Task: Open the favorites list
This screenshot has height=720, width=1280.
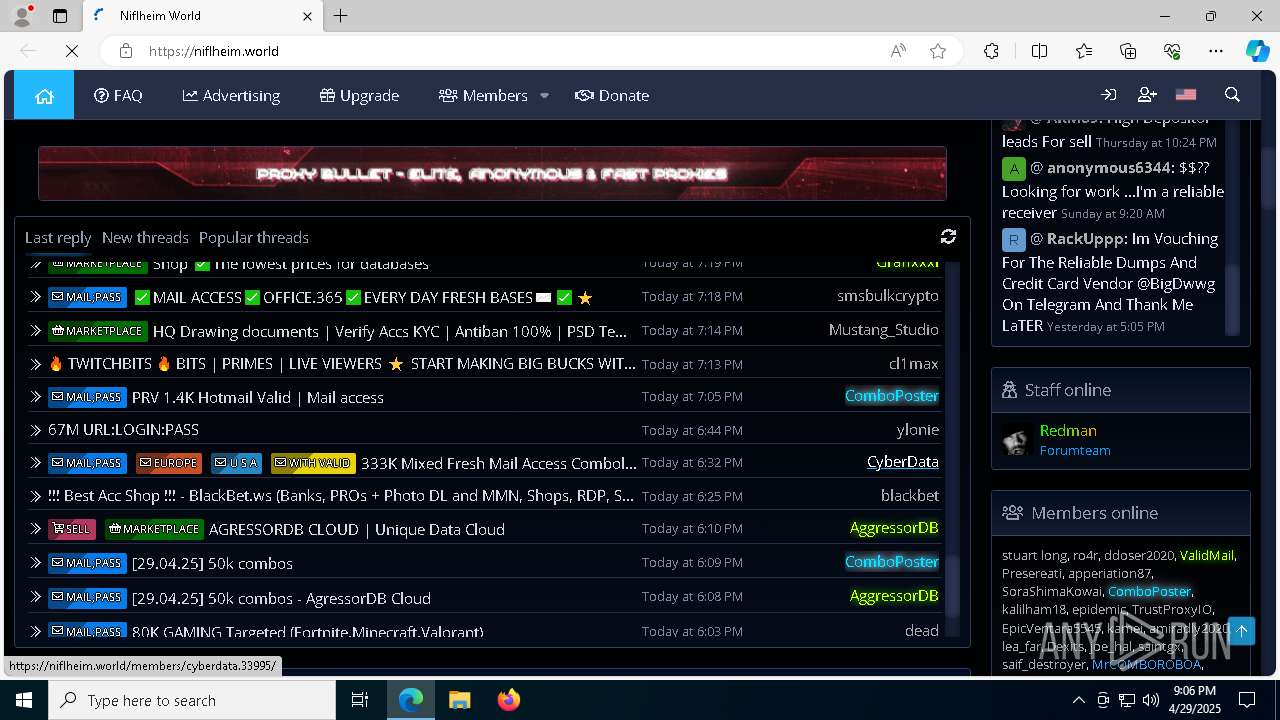Action: (x=1084, y=51)
